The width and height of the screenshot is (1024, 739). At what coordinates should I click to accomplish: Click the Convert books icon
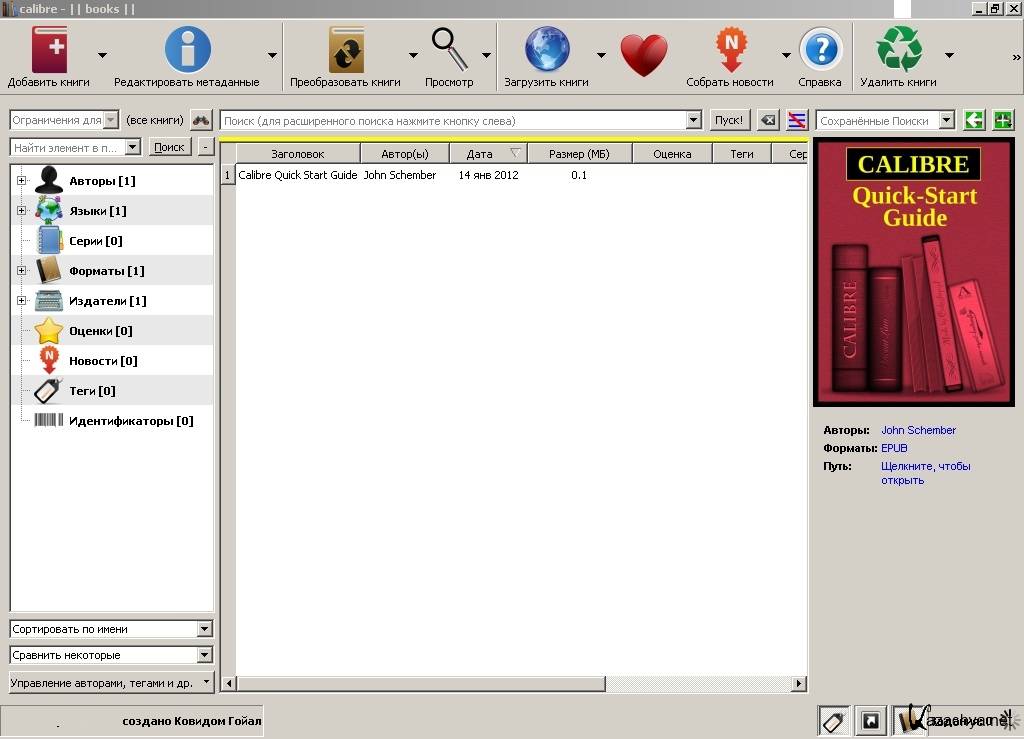(x=346, y=50)
